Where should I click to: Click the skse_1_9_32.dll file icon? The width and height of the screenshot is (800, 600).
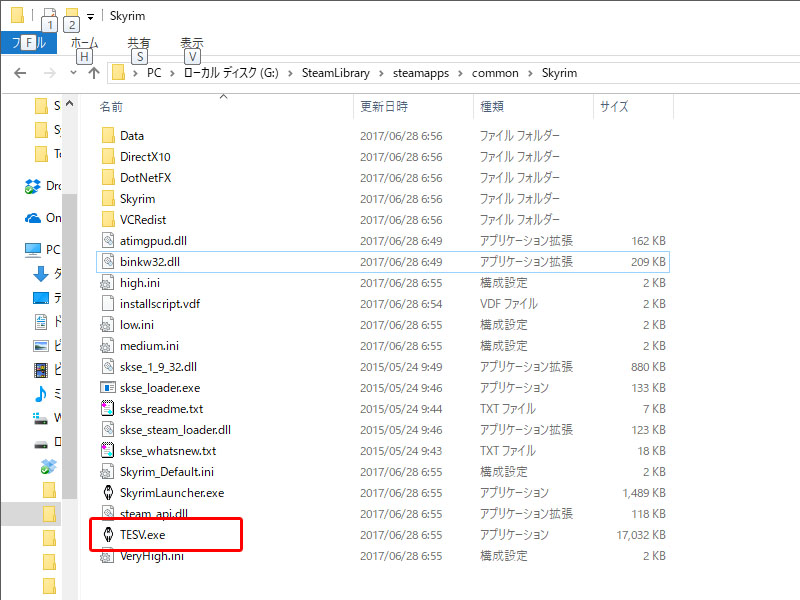[x=108, y=366]
